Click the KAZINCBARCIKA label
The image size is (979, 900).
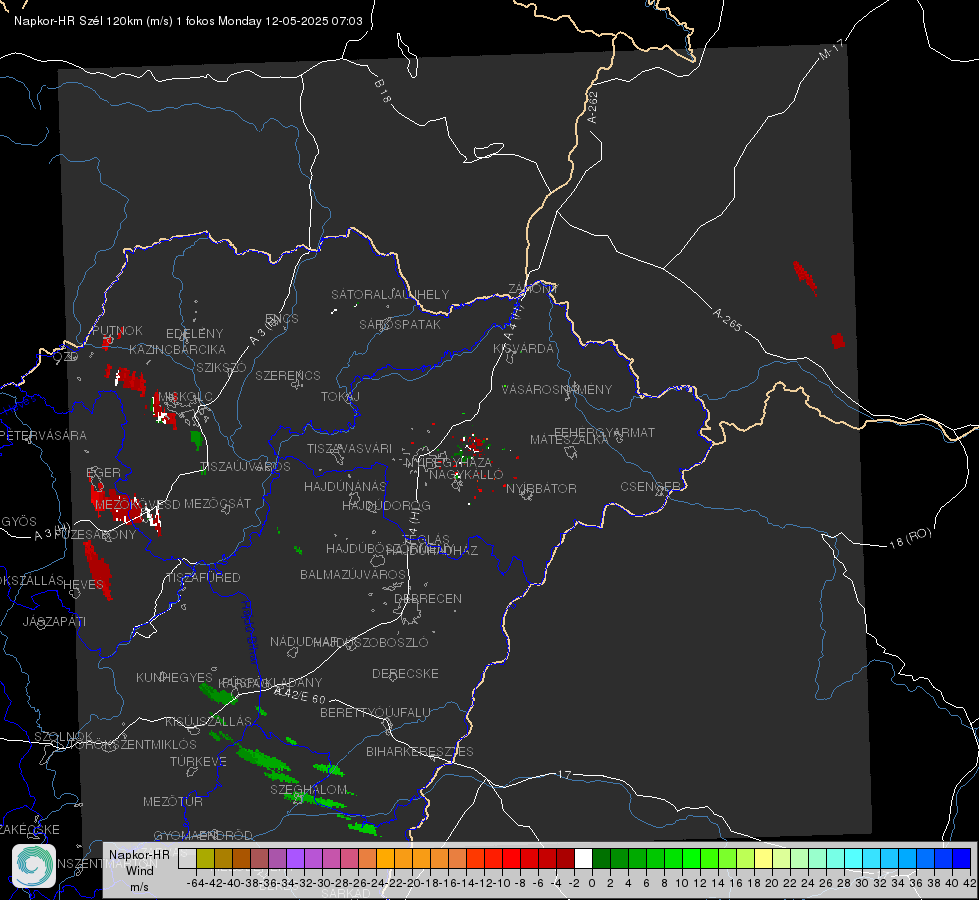tap(177, 349)
